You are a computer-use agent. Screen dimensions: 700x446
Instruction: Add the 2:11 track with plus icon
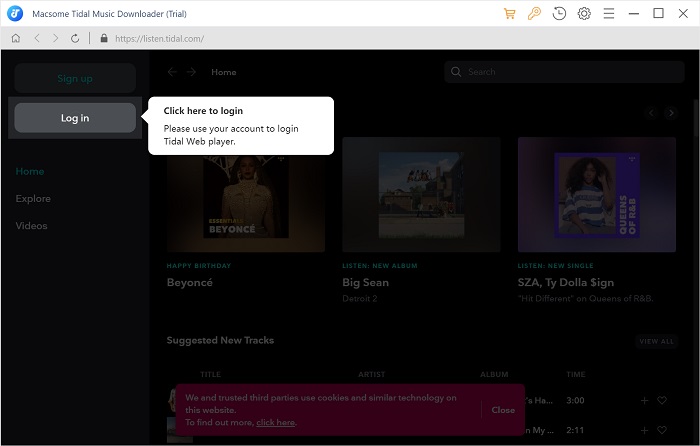pos(644,430)
